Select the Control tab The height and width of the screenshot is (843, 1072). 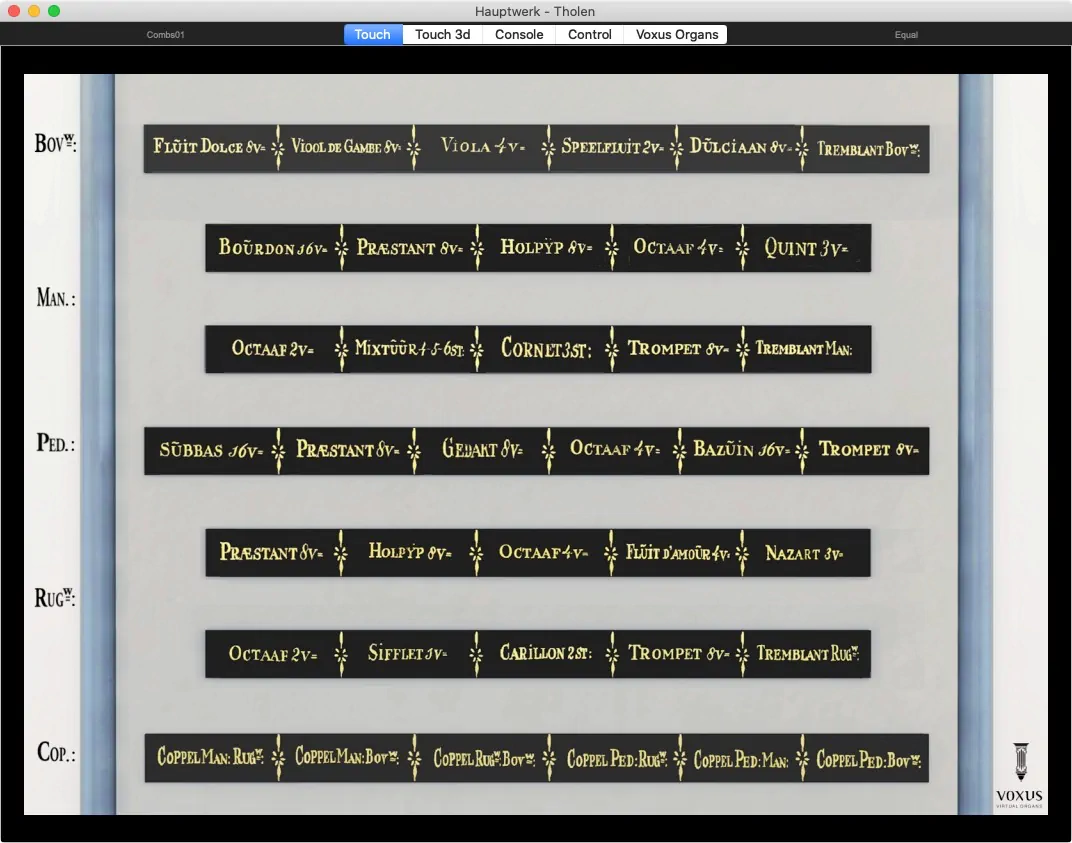pos(589,34)
